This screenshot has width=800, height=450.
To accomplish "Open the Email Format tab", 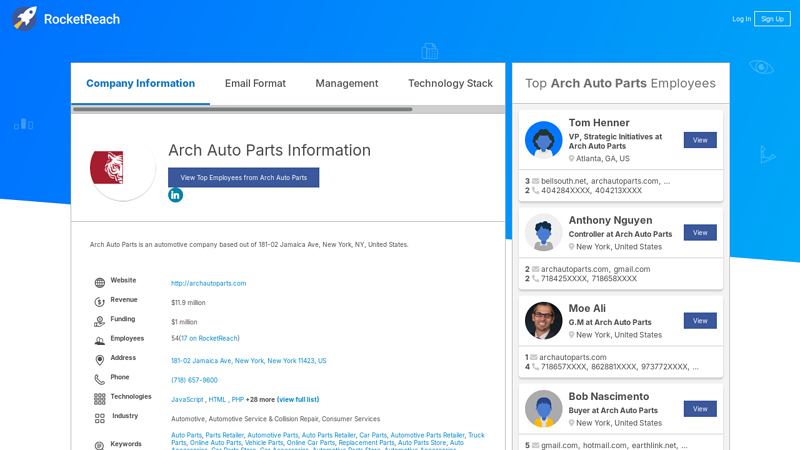I will (255, 83).
